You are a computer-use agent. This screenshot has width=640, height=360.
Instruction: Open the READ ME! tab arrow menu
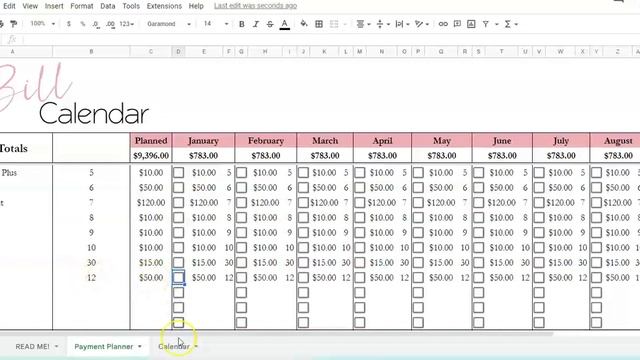click(56, 347)
